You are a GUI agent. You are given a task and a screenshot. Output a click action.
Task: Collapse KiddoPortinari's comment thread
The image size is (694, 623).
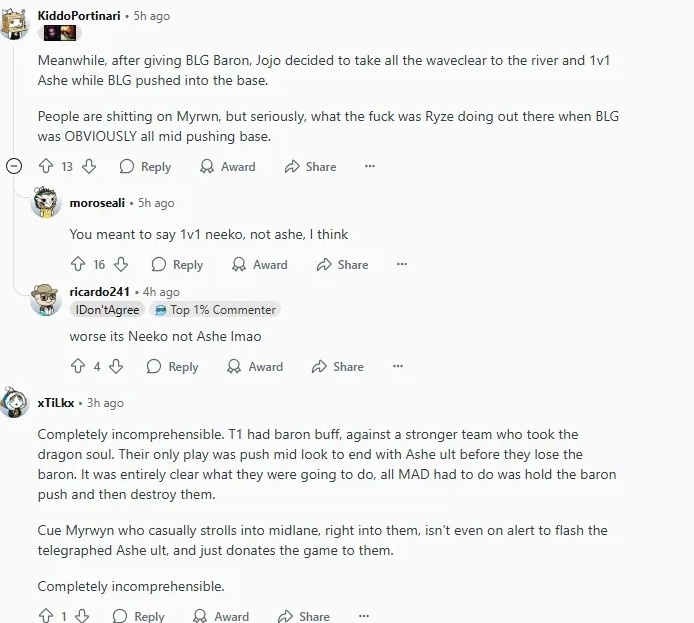coord(14,166)
